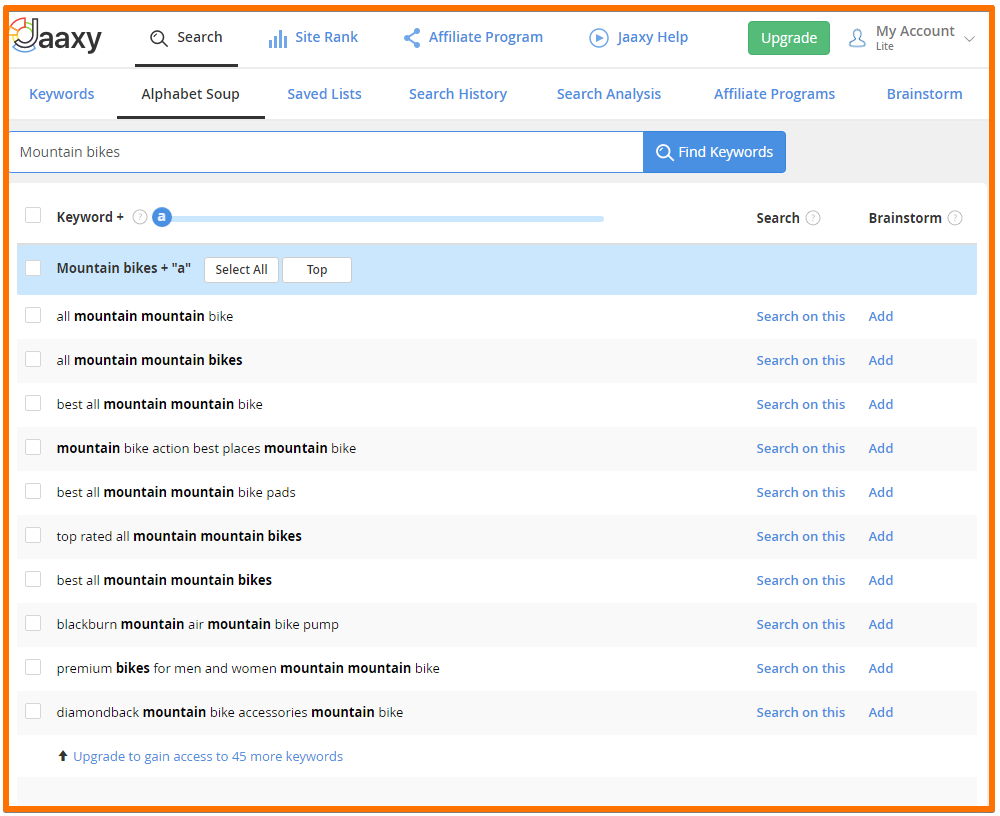Click the help icon beside Brainstorm column
This screenshot has height=816, width=1000.
(x=955, y=218)
